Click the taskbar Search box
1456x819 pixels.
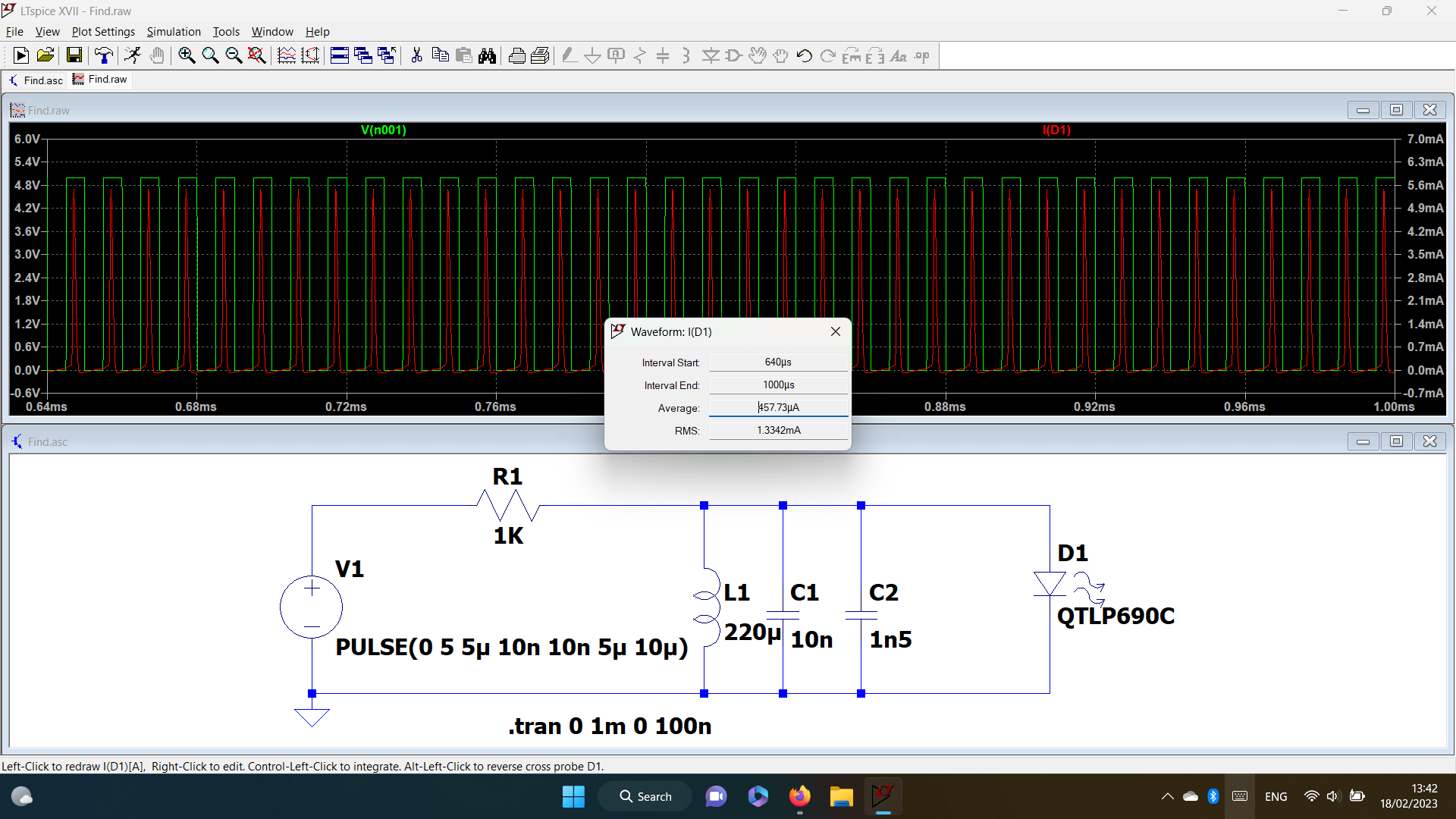(645, 796)
